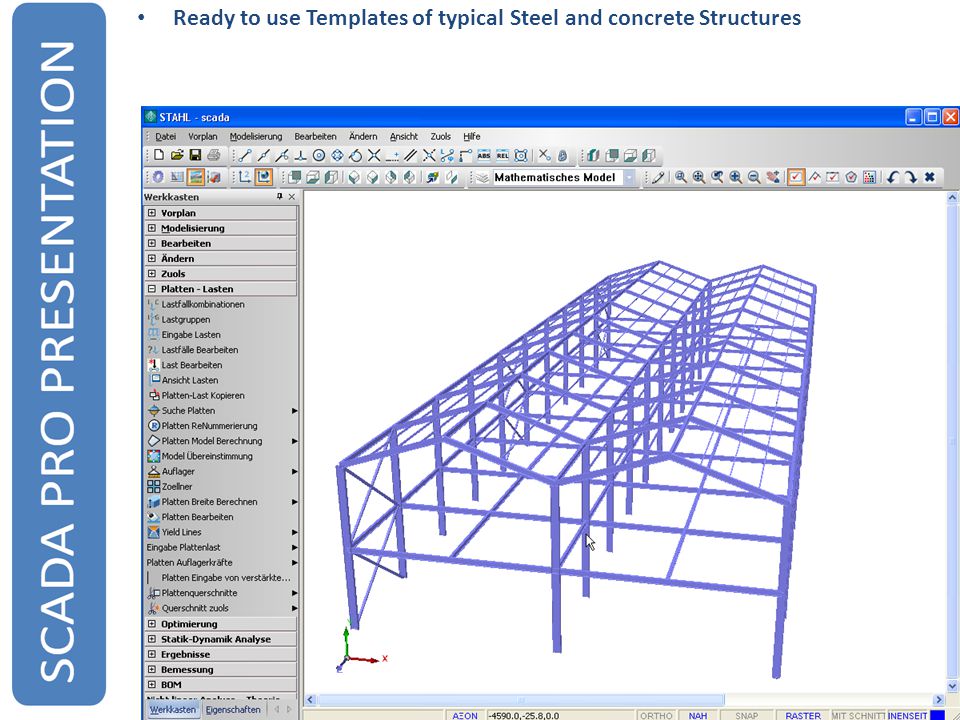
Task: Click the dark blue X delete icon
Action: point(929,178)
